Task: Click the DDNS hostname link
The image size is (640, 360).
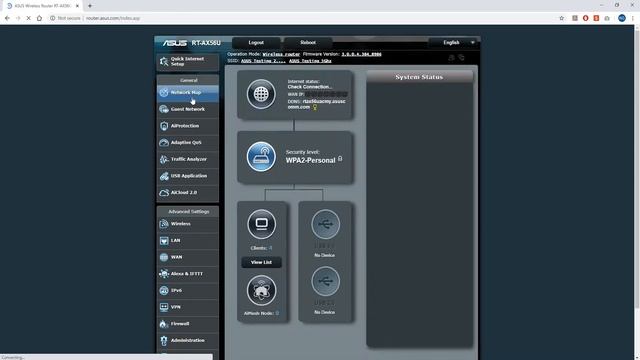Action: coord(317,104)
